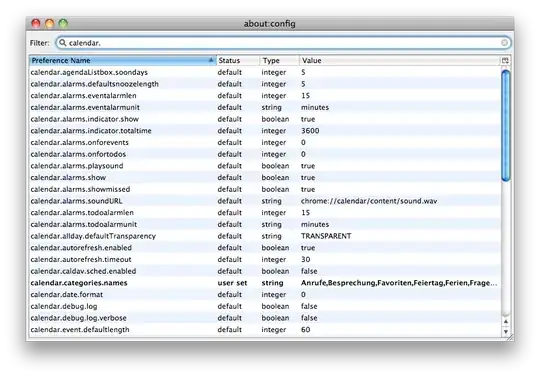
Task: Select calendar.alarms.todoalarmlen preference
Action: [x=265, y=213]
